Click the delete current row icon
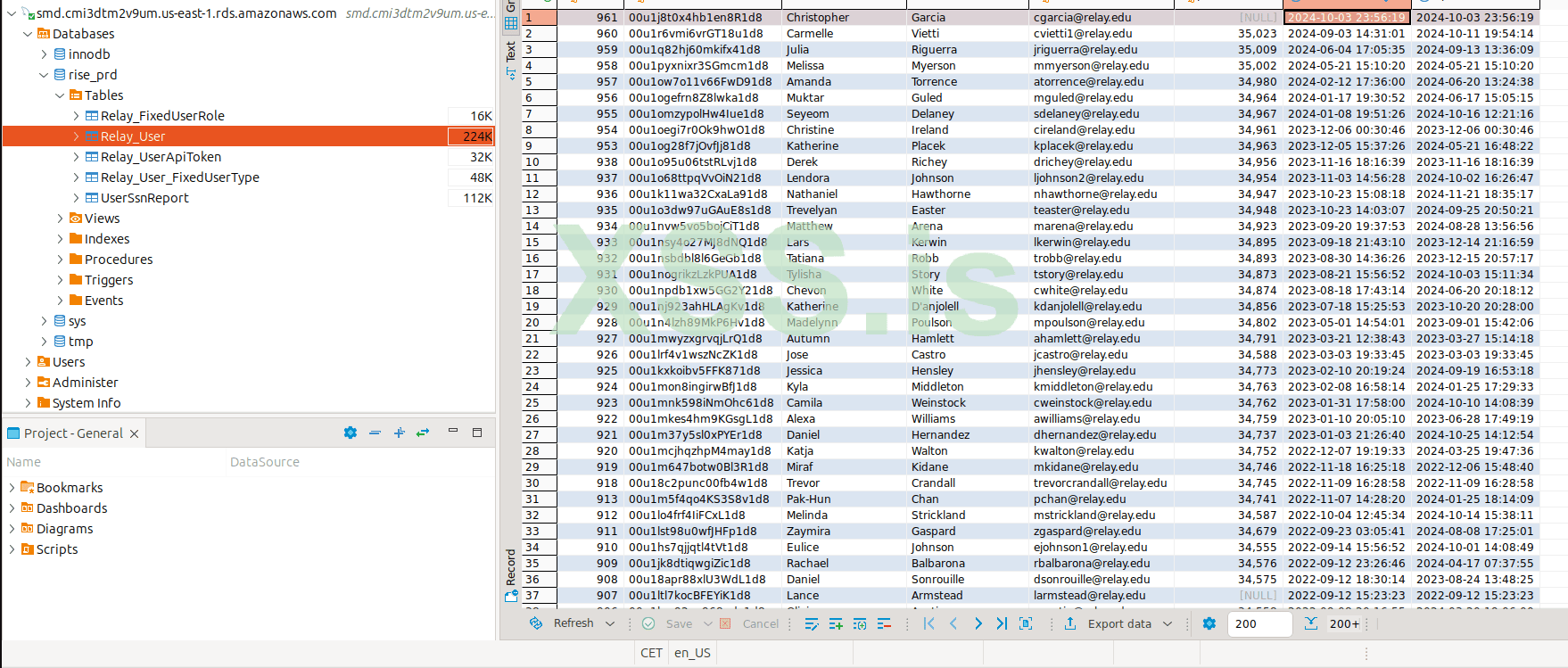 (x=884, y=623)
